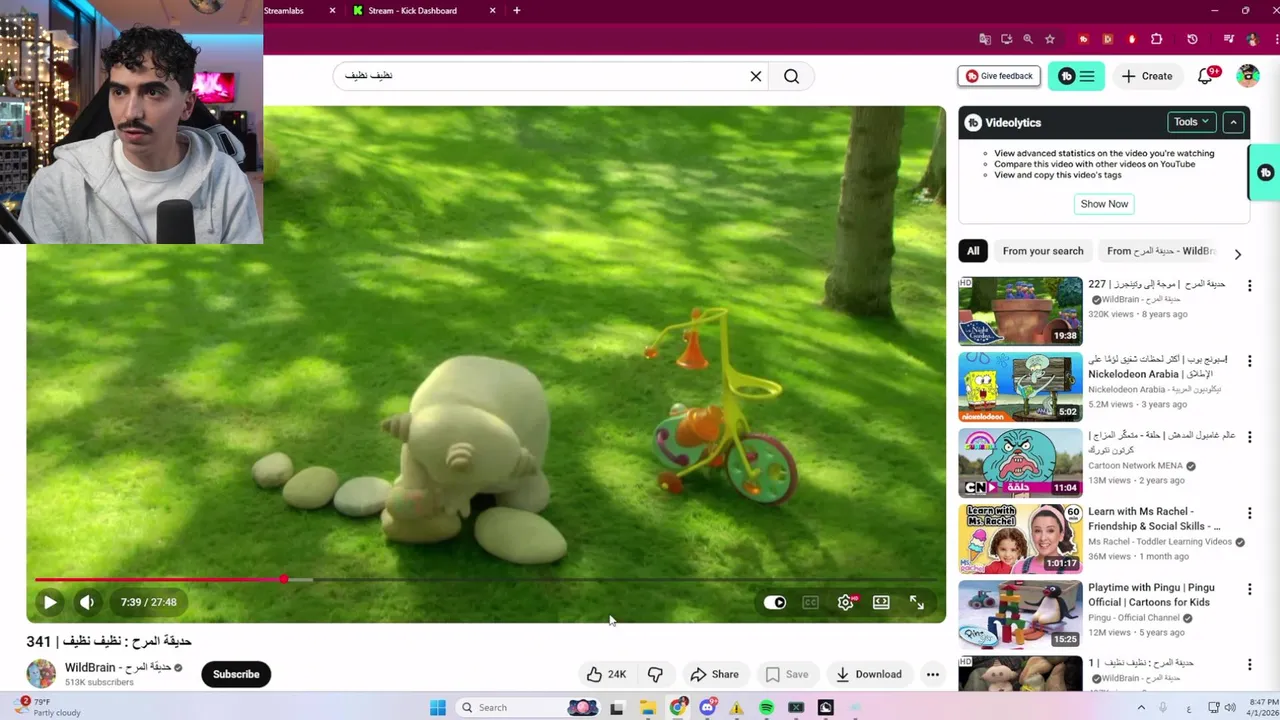Like the video with 24K likes
This screenshot has width=1280, height=720.
coord(606,674)
